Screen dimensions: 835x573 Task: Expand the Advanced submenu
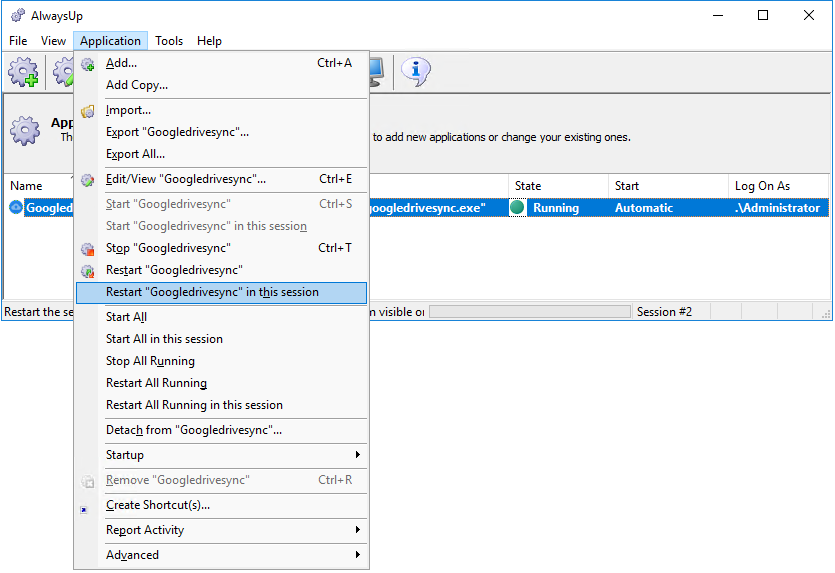(x=221, y=555)
